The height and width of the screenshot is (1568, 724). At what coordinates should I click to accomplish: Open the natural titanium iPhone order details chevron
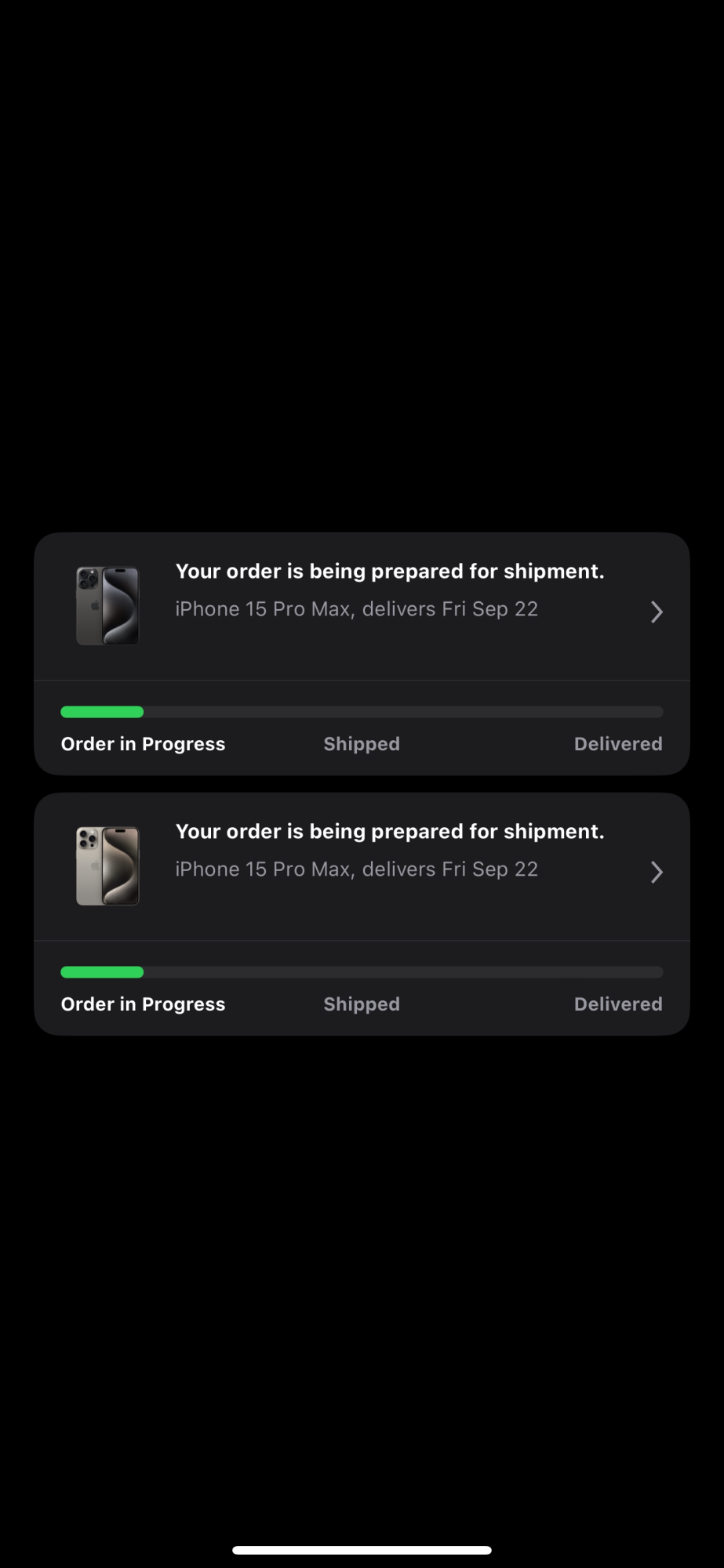click(x=657, y=872)
